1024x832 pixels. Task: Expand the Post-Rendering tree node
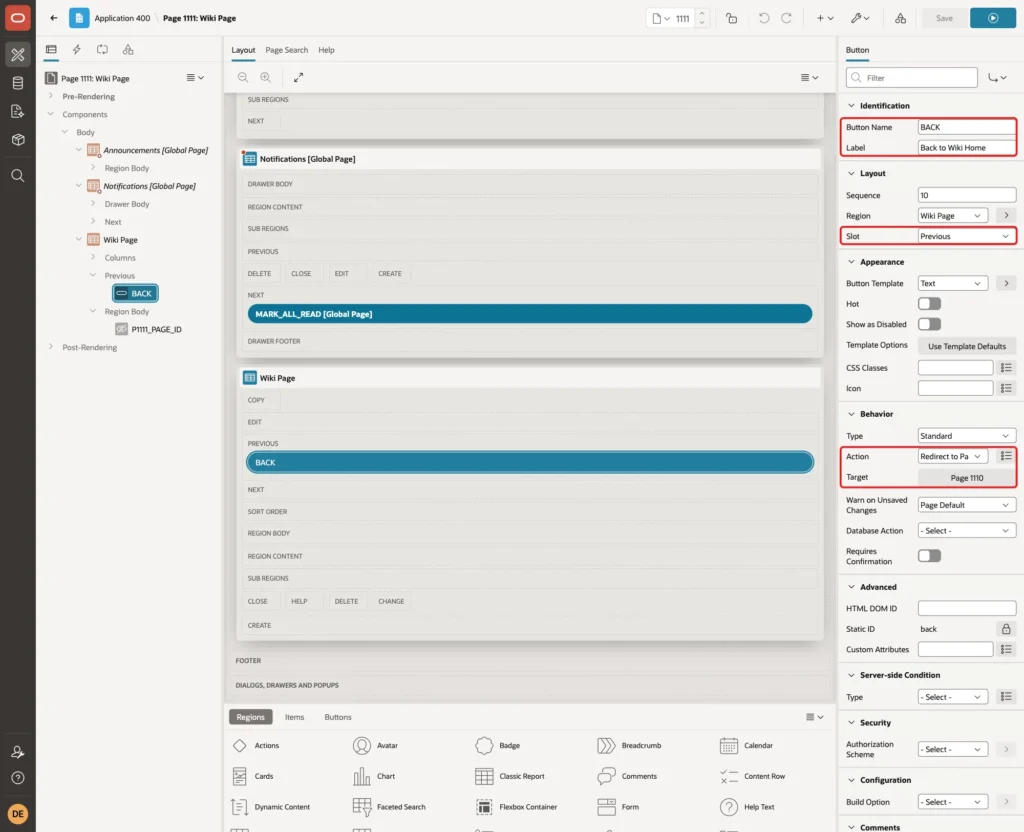[51, 347]
